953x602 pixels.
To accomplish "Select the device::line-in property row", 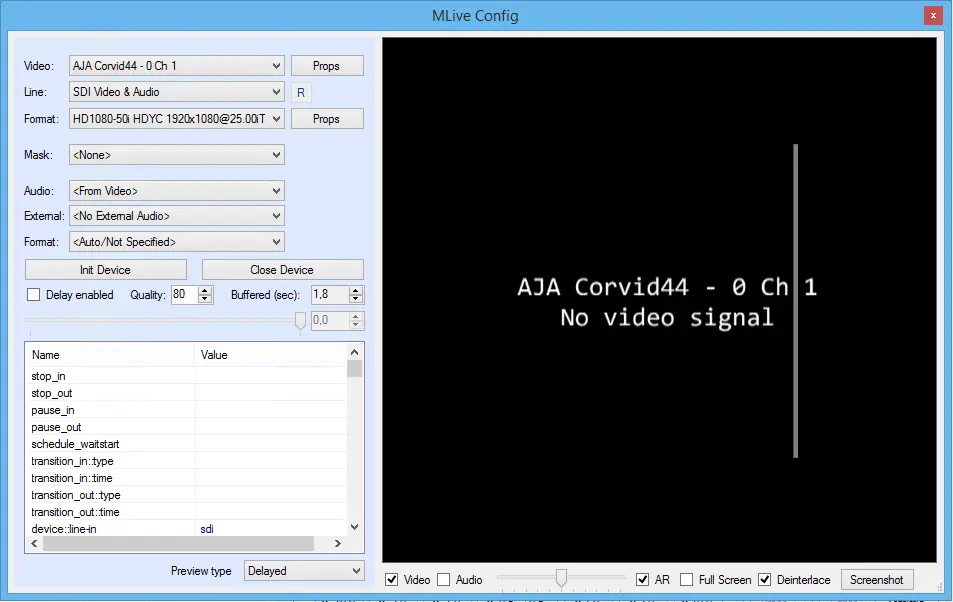I will click(112, 529).
